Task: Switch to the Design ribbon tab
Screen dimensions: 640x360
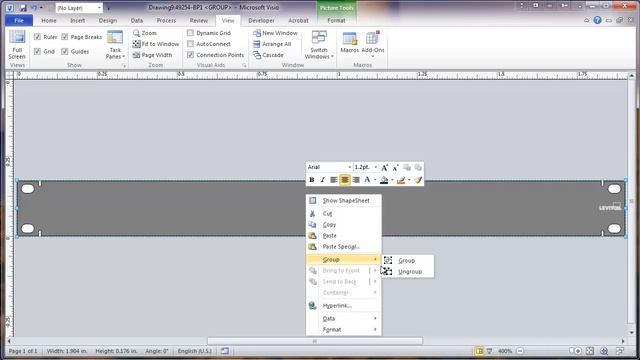Action: coord(108,20)
